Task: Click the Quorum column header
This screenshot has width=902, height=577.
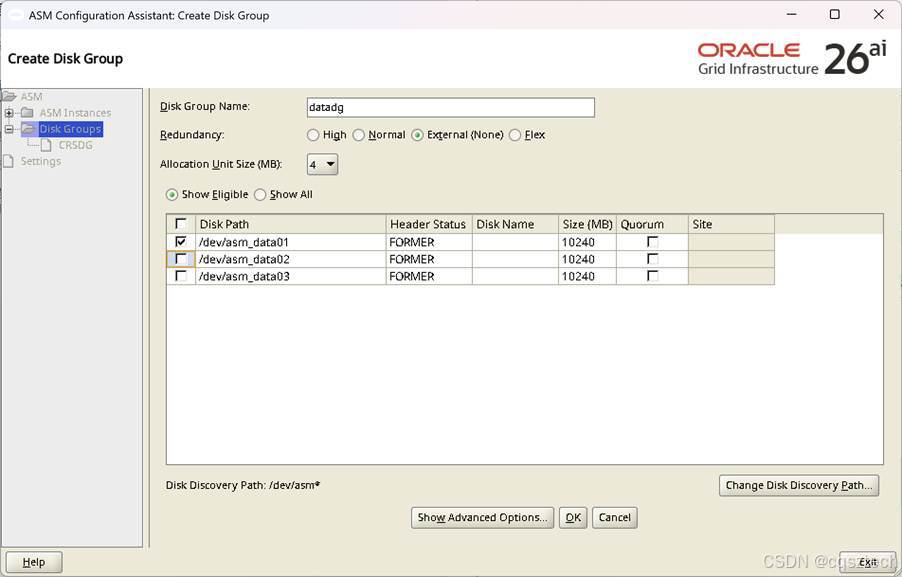Action: 652,224
